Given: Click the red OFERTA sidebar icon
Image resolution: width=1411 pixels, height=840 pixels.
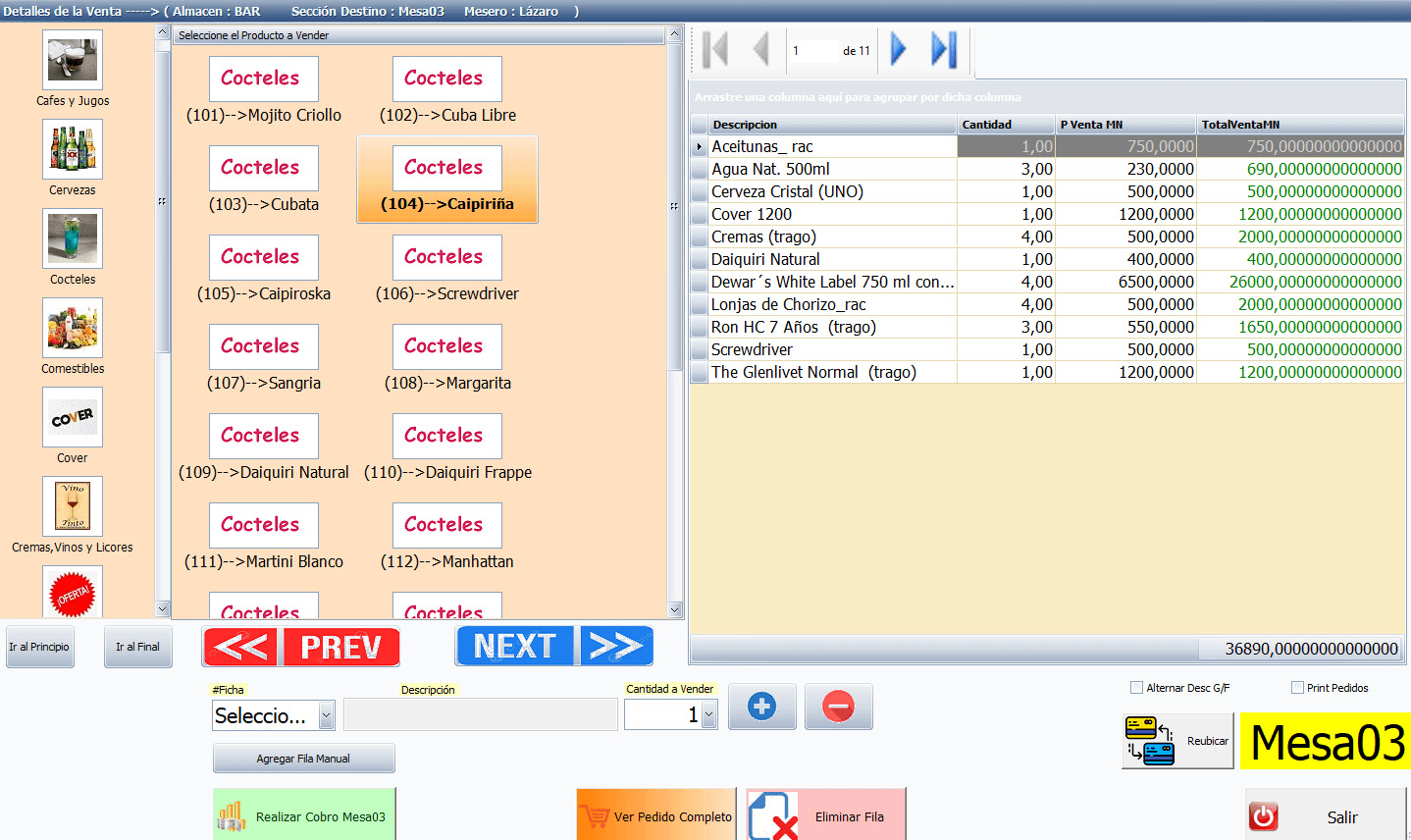Looking at the screenshot, I should pos(72,593).
